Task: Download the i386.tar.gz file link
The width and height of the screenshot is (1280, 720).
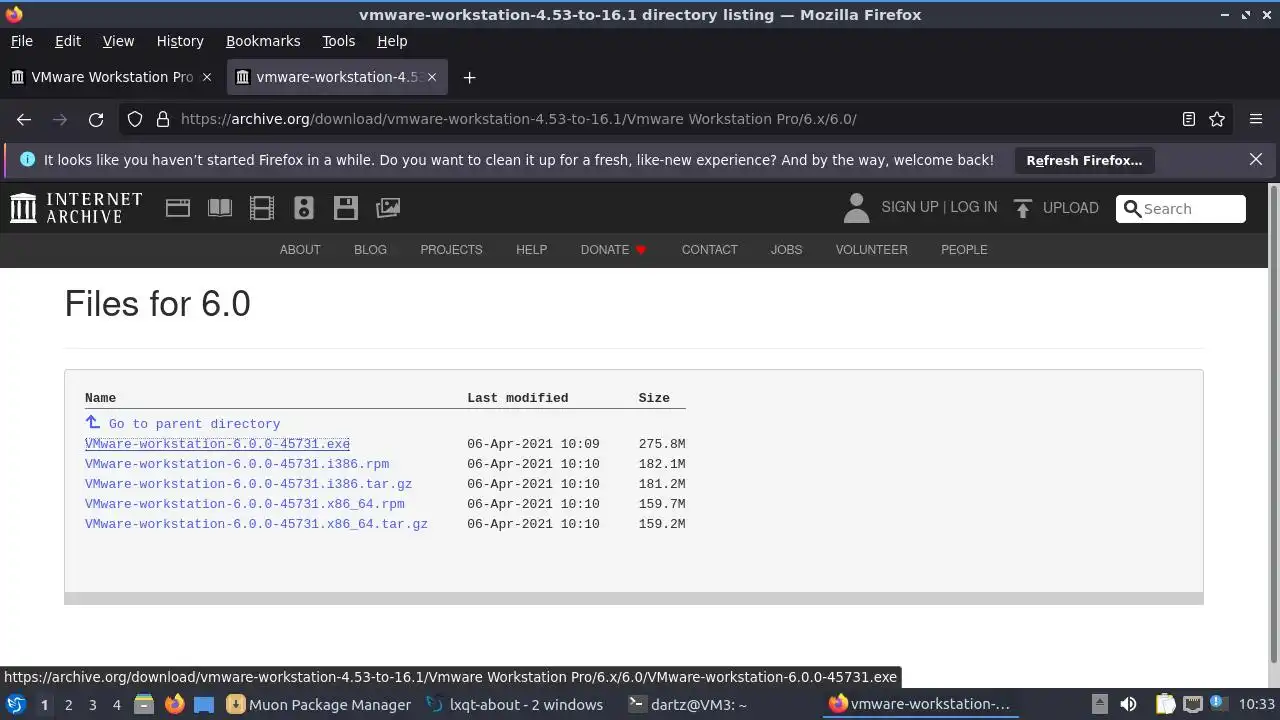Action: click(248, 484)
